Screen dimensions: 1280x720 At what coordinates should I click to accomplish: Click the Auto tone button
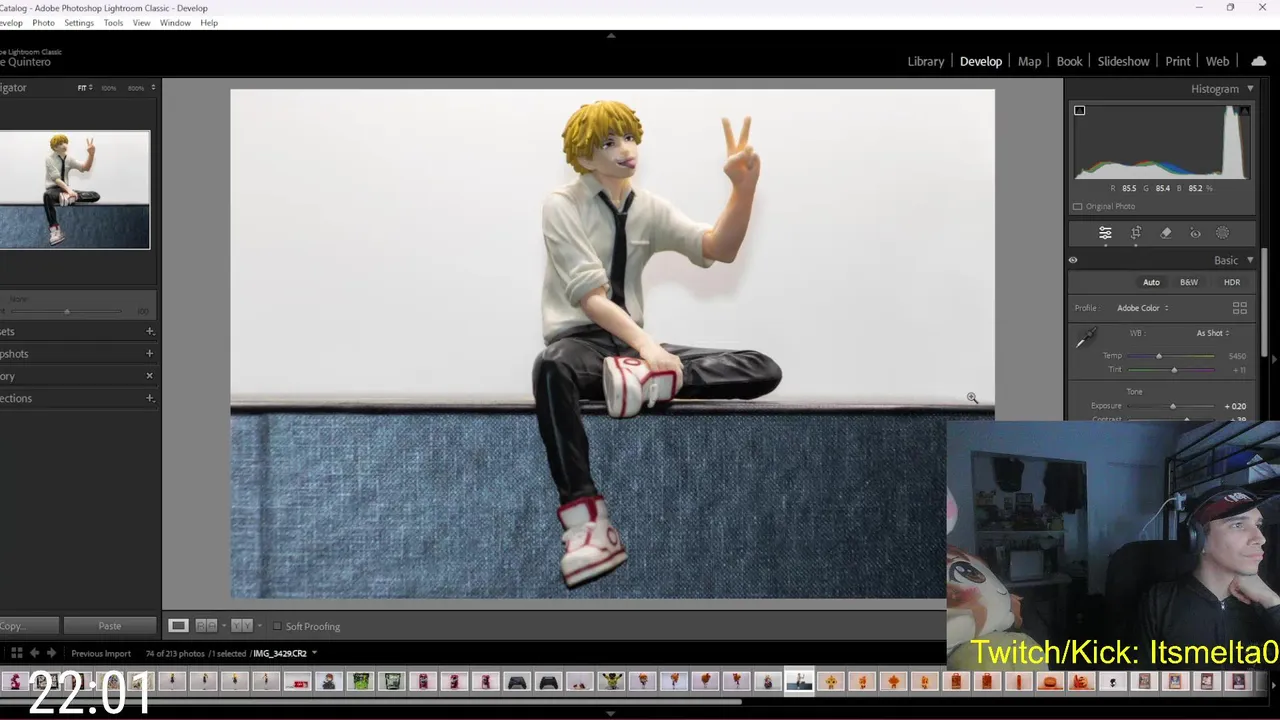click(1151, 282)
